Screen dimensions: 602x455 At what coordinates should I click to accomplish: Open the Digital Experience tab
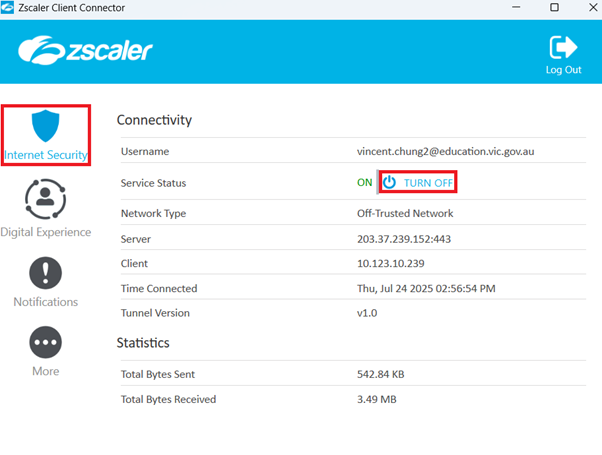46,208
